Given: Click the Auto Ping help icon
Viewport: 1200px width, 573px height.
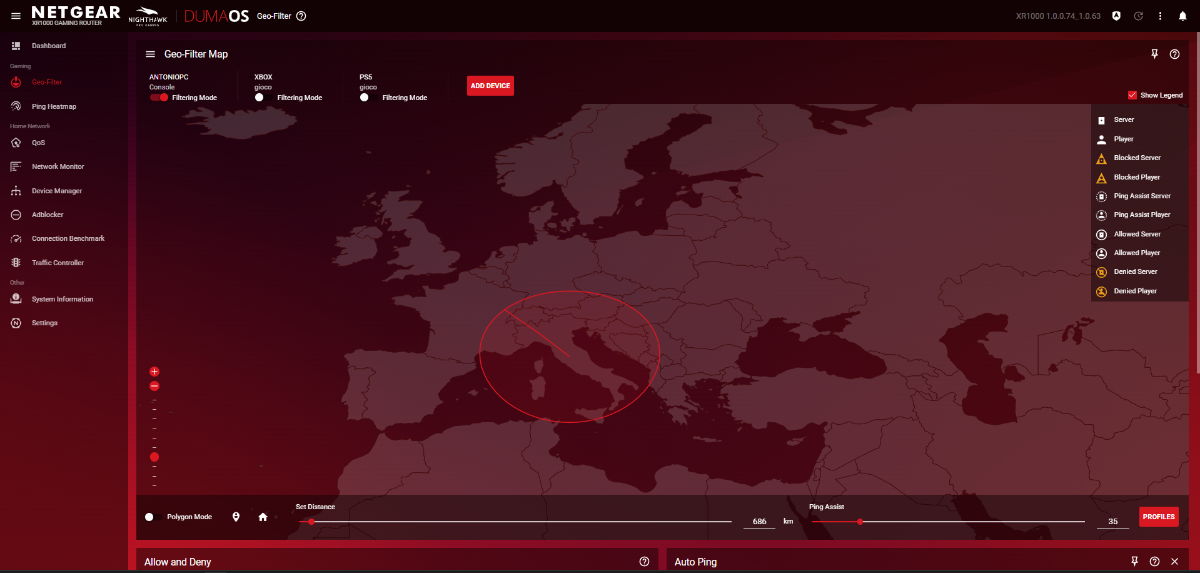Looking at the screenshot, I should pyautogui.click(x=1155, y=562).
